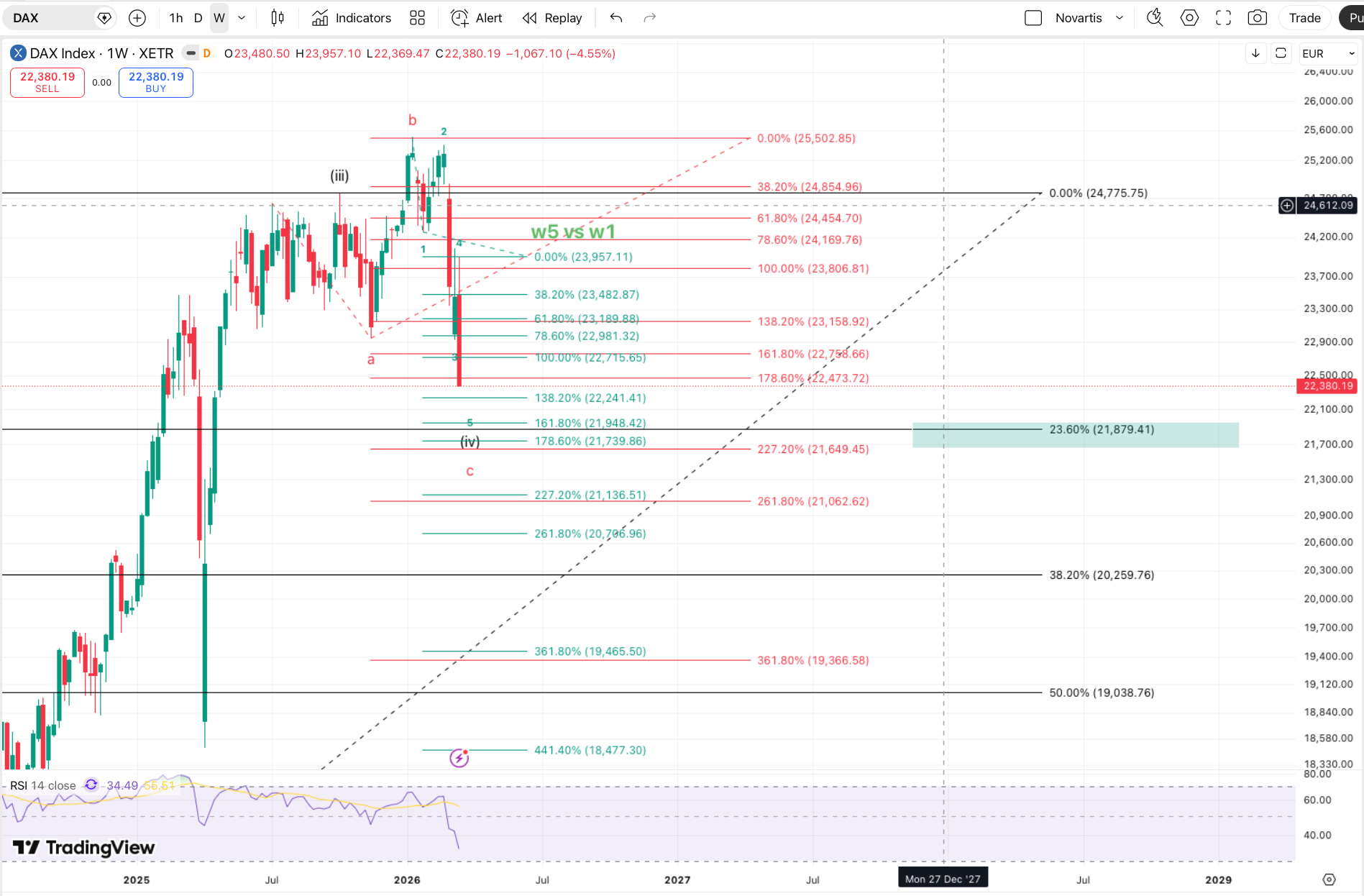This screenshot has width=1364, height=896.
Task: Undo the last chart action
Action: coord(616,18)
